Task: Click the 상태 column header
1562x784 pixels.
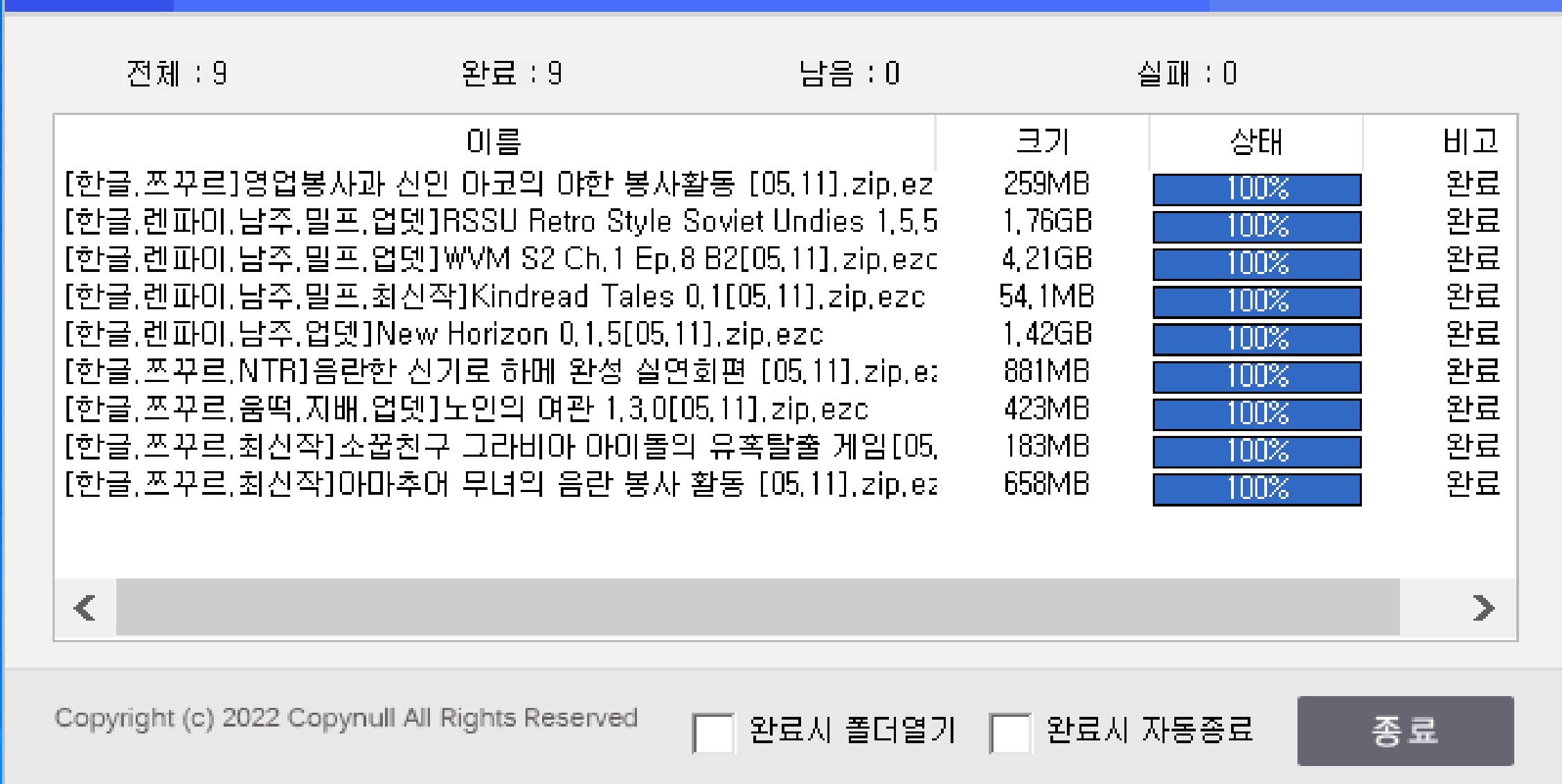Action: (1256, 142)
